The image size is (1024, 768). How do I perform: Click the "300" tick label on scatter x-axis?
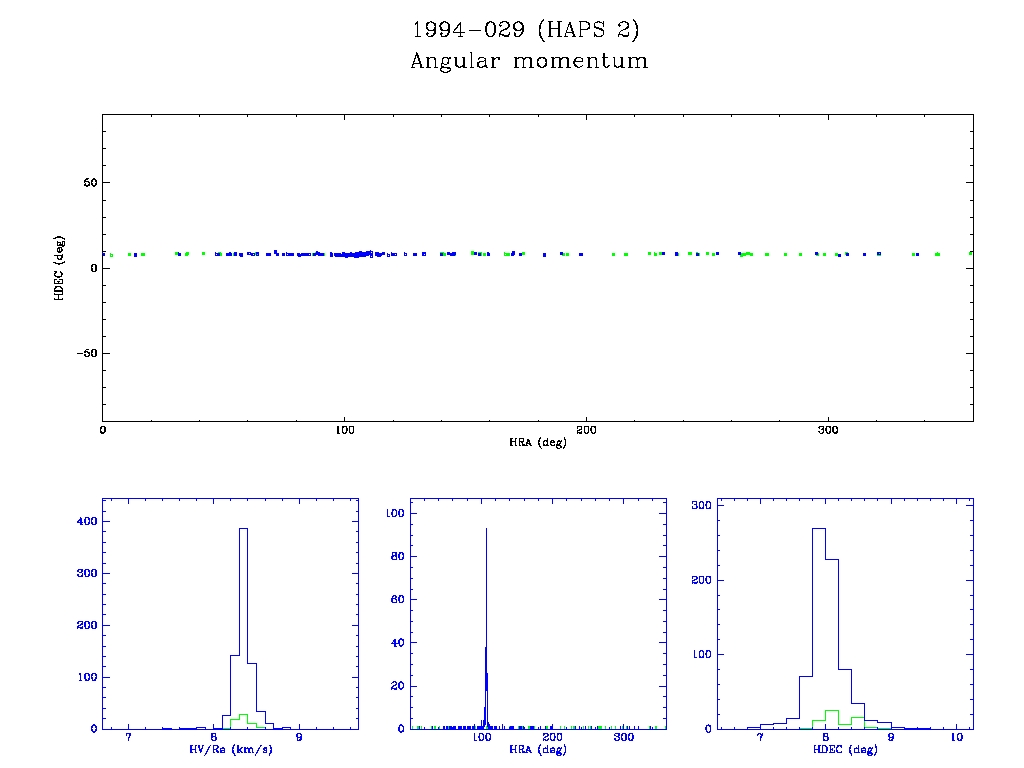coord(828,430)
